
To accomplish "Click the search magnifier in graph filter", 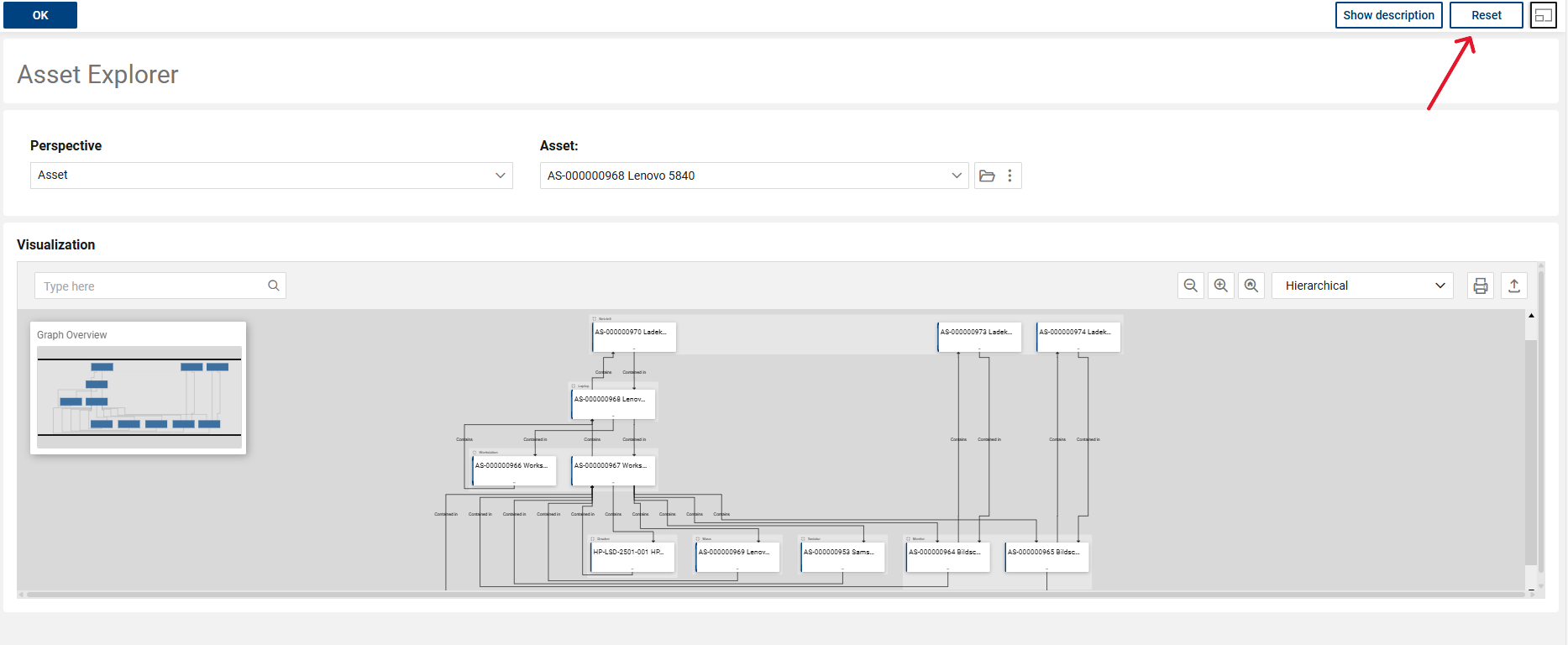I will click(x=273, y=286).
